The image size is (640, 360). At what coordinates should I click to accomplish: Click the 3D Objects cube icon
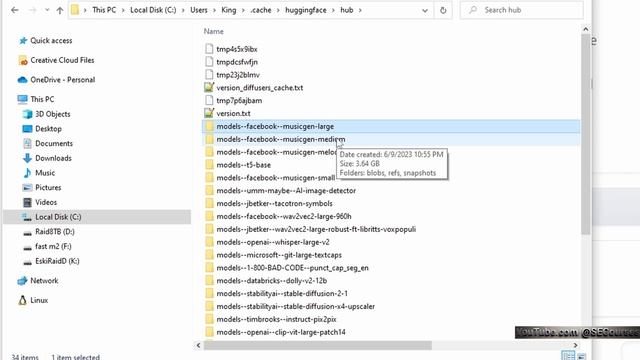pos(27,114)
